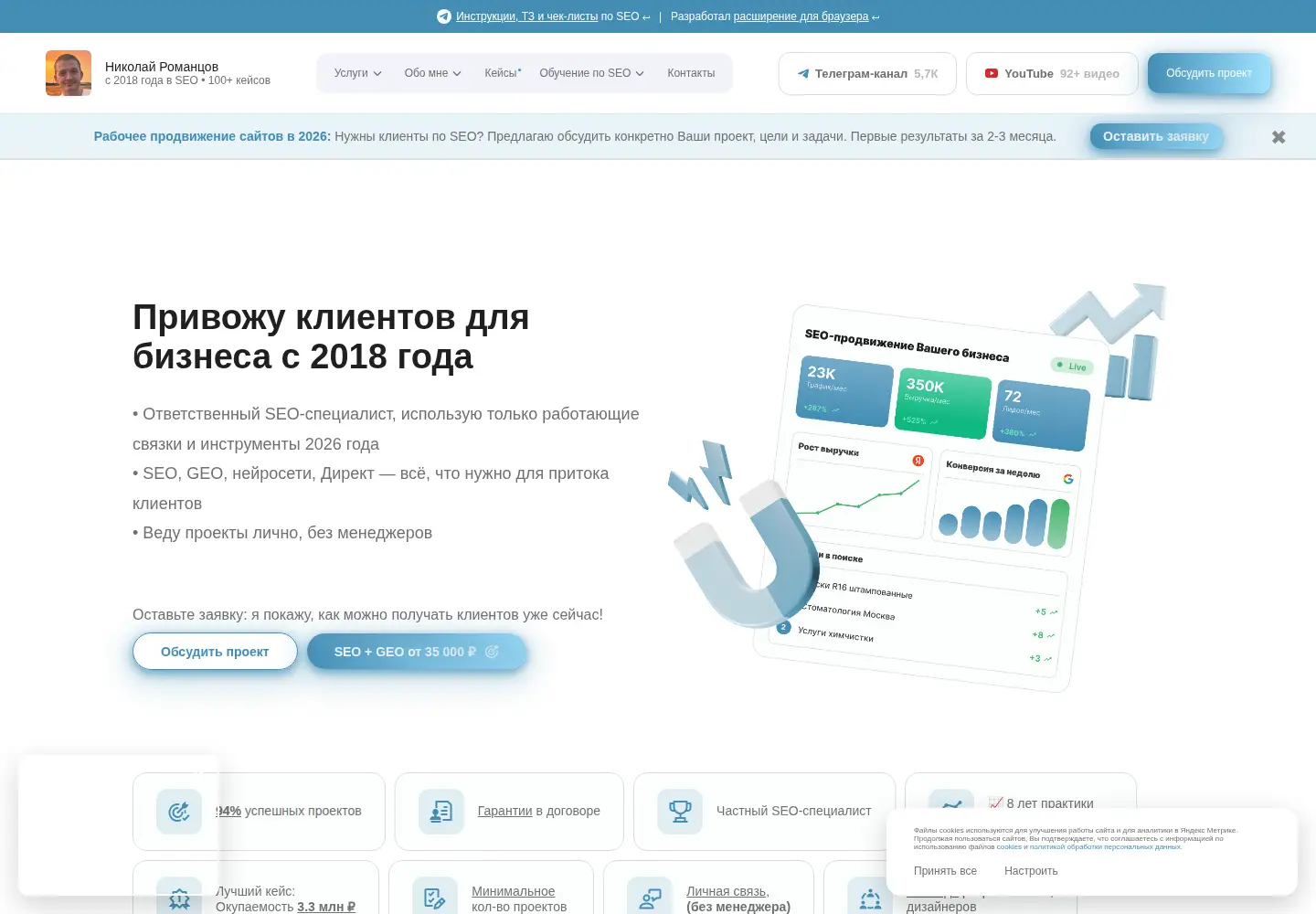Open the Инструкции, ТЗ и чек-листы link

(527, 16)
